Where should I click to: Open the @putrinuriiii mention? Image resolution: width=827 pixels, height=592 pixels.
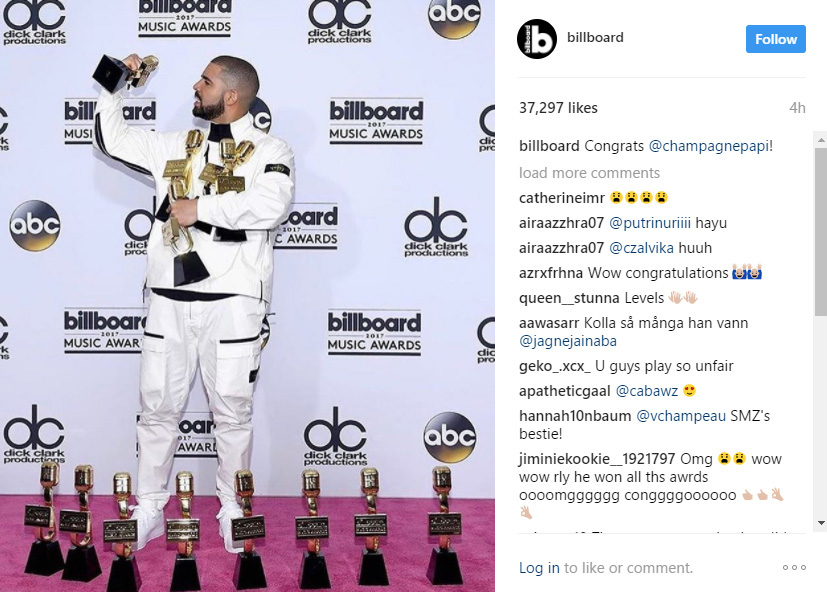(650, 223)
